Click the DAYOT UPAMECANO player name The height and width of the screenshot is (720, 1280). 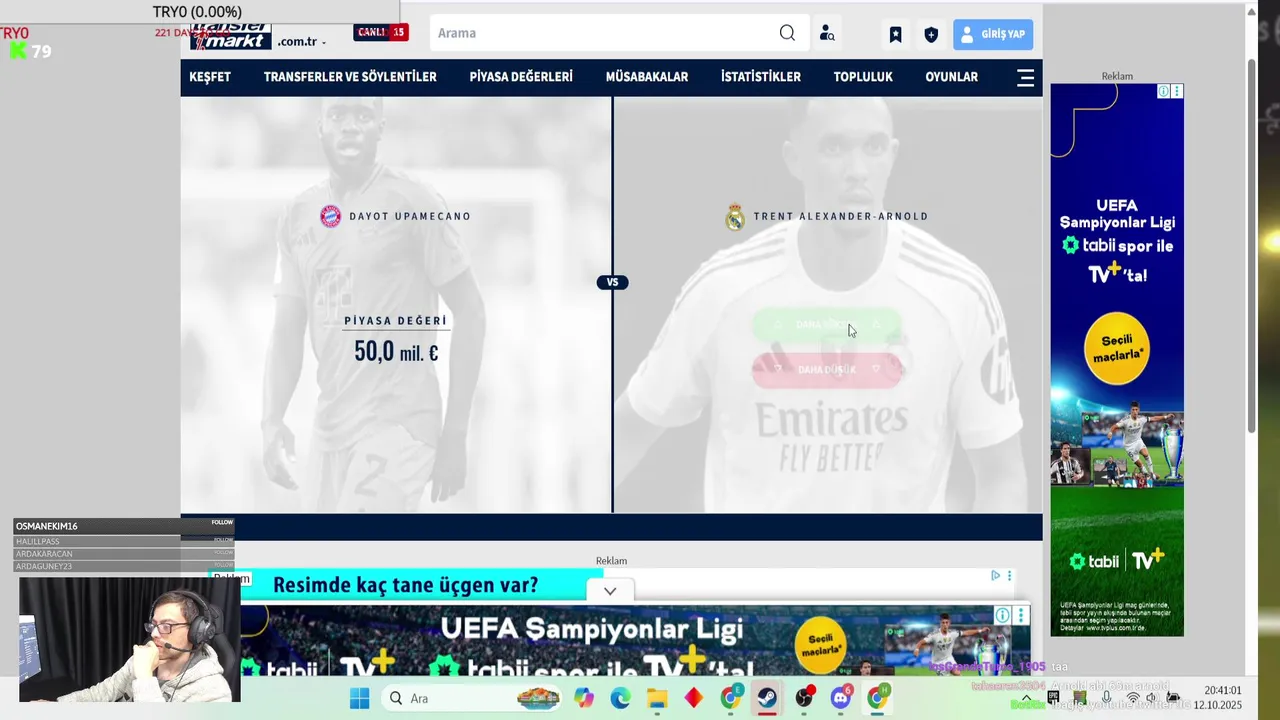pos(410,216)
